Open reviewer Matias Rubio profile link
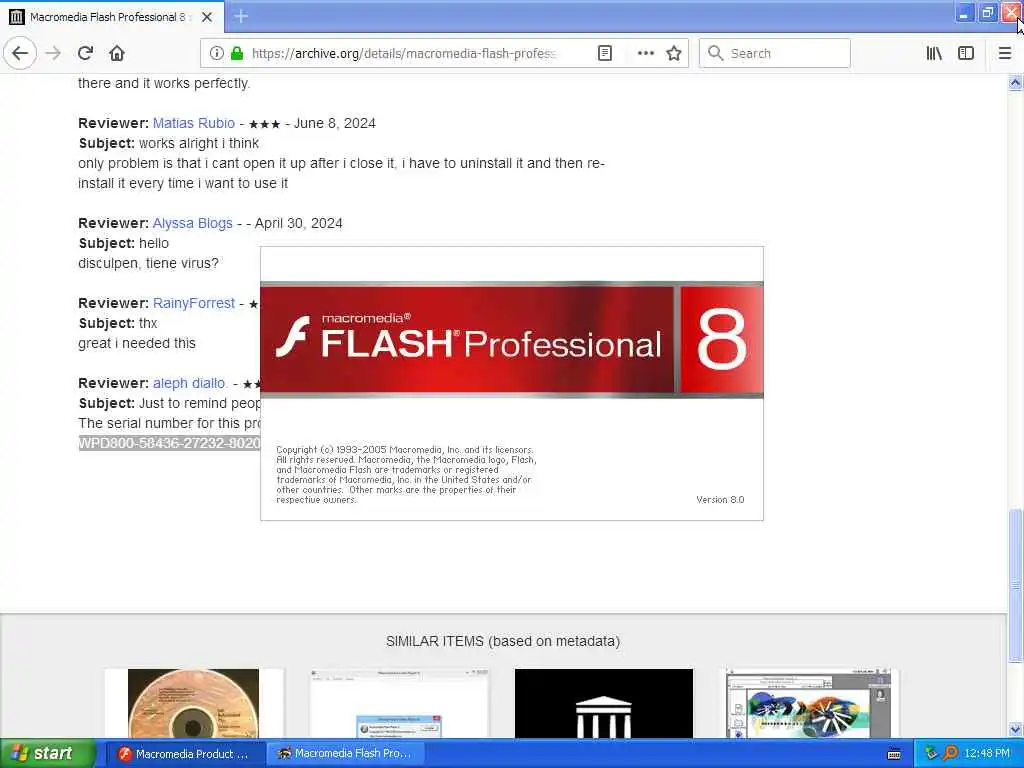1024x768 pixels. pos(193,123)
